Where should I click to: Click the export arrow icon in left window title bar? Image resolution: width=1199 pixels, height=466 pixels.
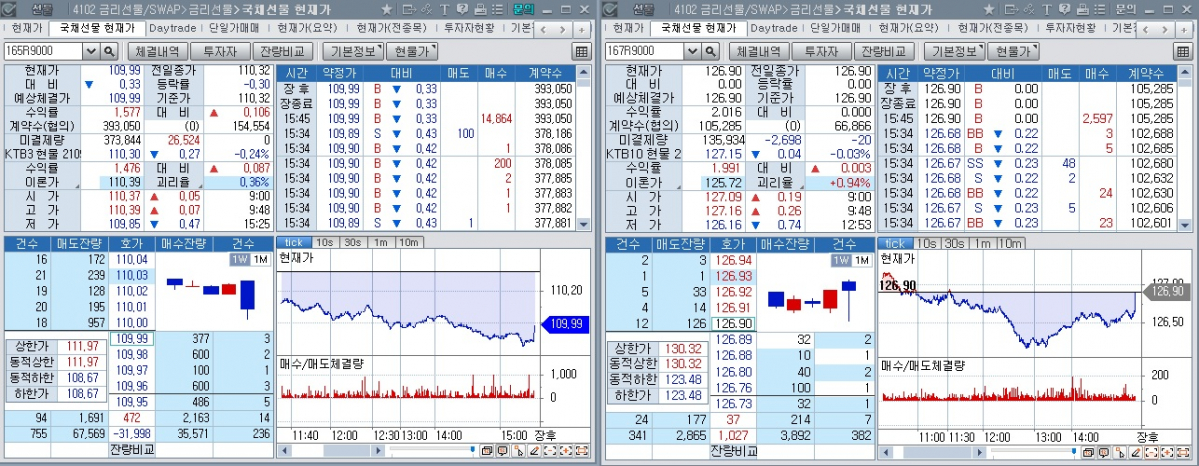[409, 10]
